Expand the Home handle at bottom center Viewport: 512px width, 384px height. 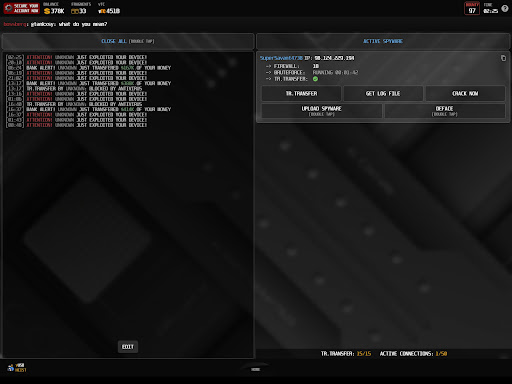click(256, 369)
